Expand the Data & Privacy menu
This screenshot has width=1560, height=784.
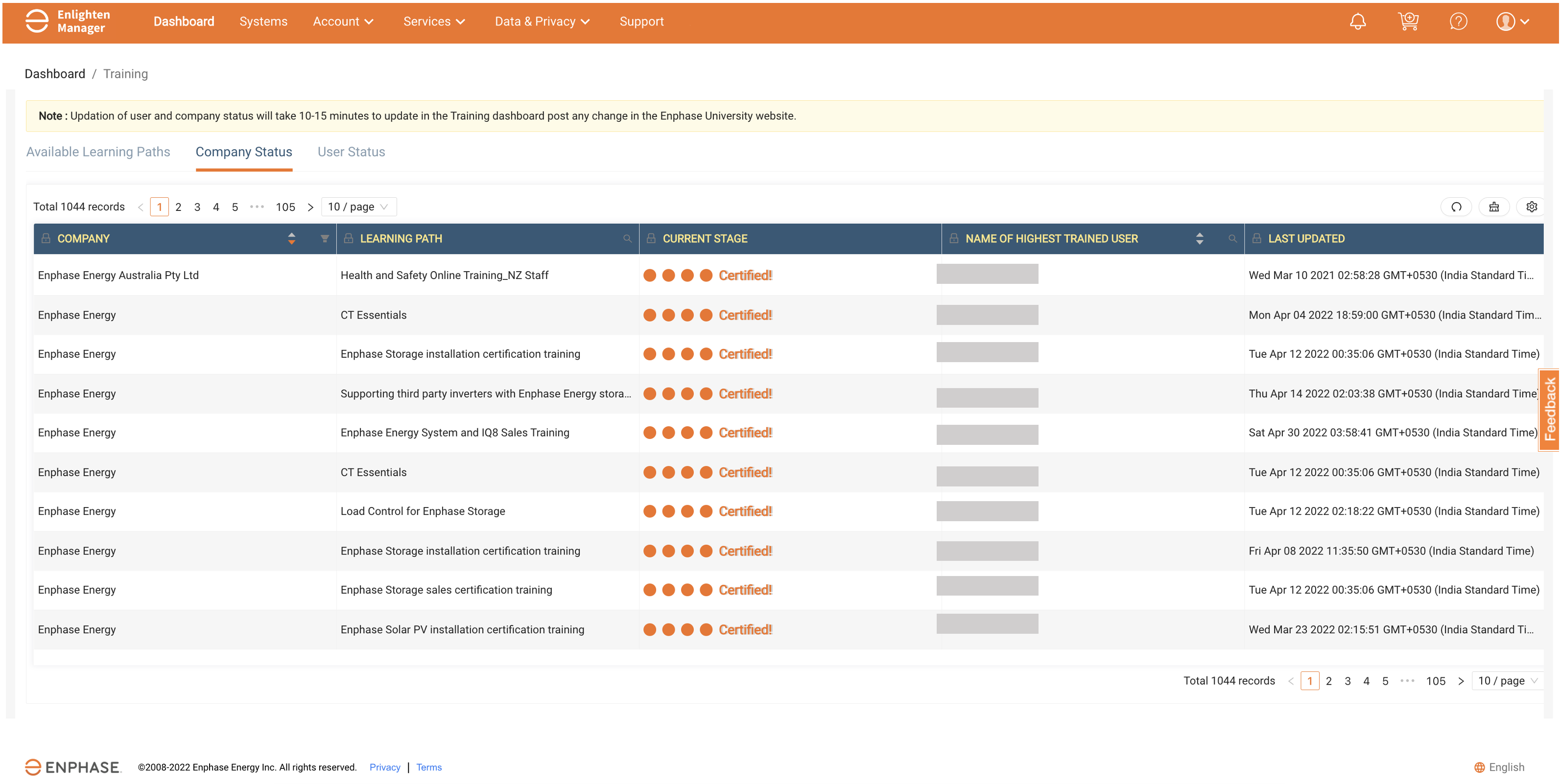point(542,22)
